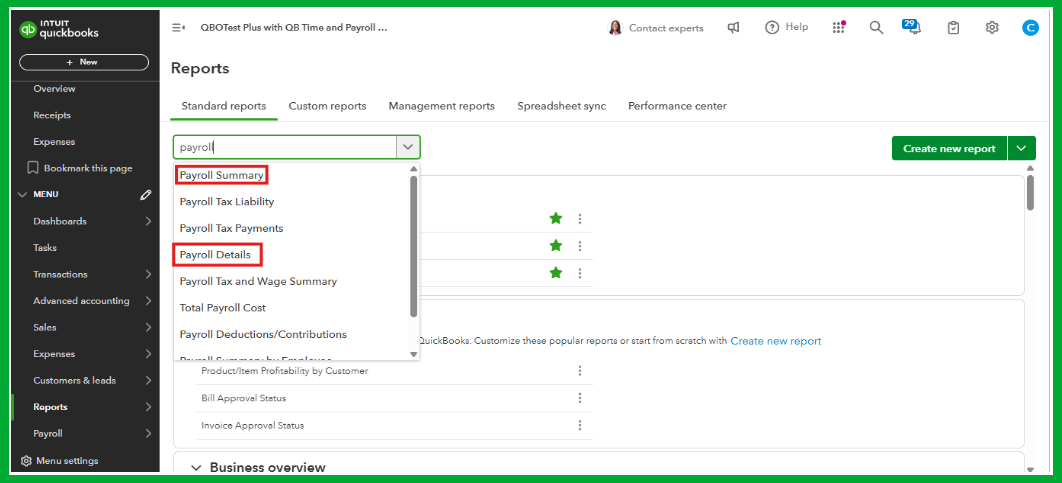1062x483 pixels.
Task: Toggle the second favorite star in the list
Action: (x=555, y=245)
